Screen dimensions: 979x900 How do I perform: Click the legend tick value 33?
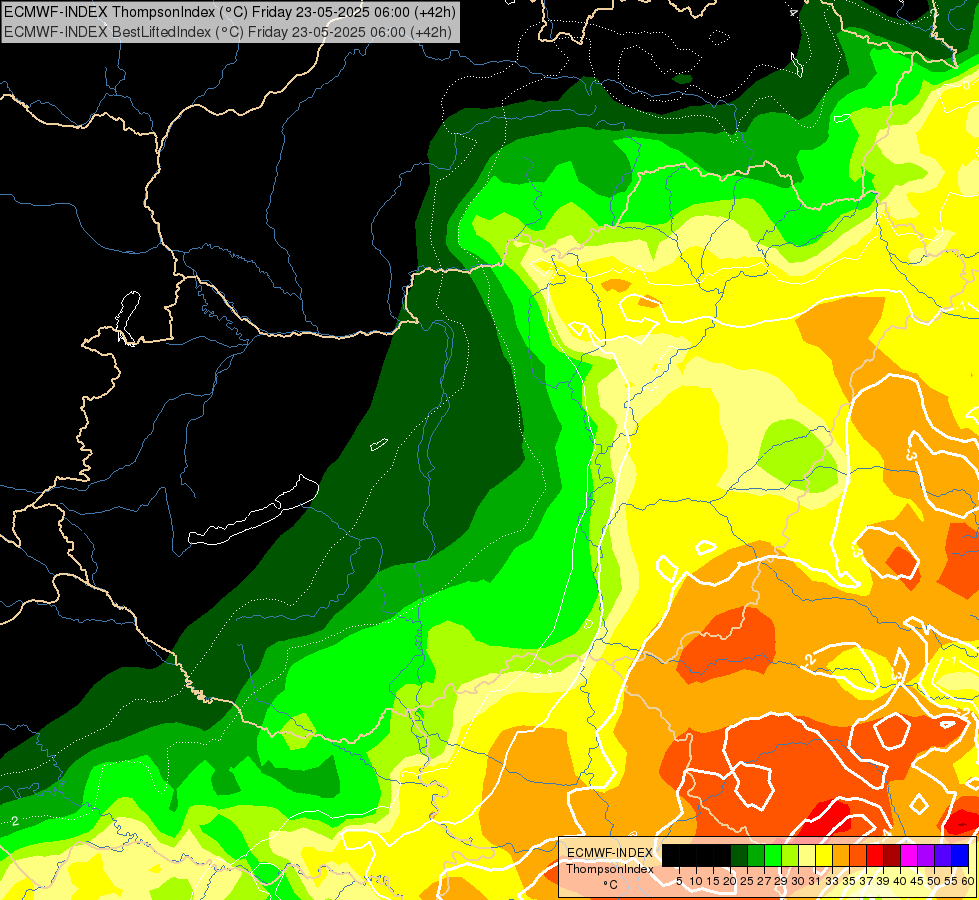pos(832,881)
